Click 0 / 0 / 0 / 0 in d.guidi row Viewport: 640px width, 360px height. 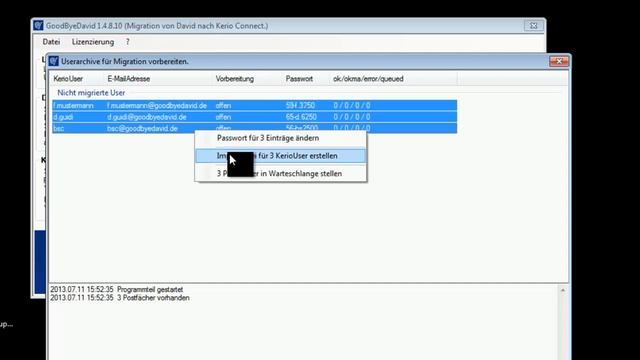pyautogui.click(x=352, y=117)
